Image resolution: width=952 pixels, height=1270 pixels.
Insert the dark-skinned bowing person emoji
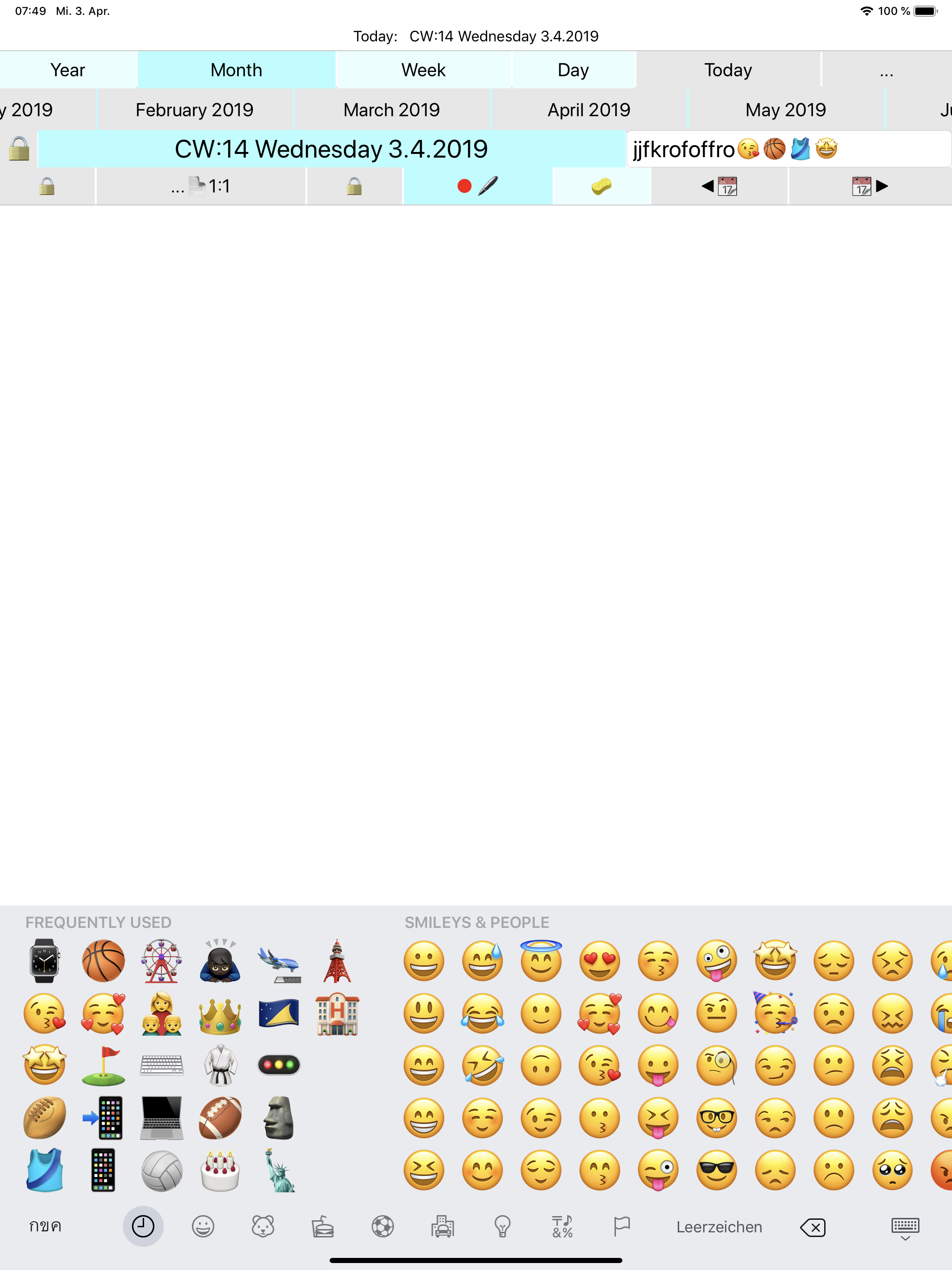pyautogui.click(x=220, y=960)
